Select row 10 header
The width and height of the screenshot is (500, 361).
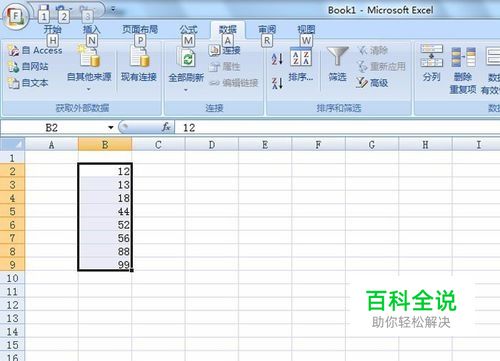tap(12, 278)
